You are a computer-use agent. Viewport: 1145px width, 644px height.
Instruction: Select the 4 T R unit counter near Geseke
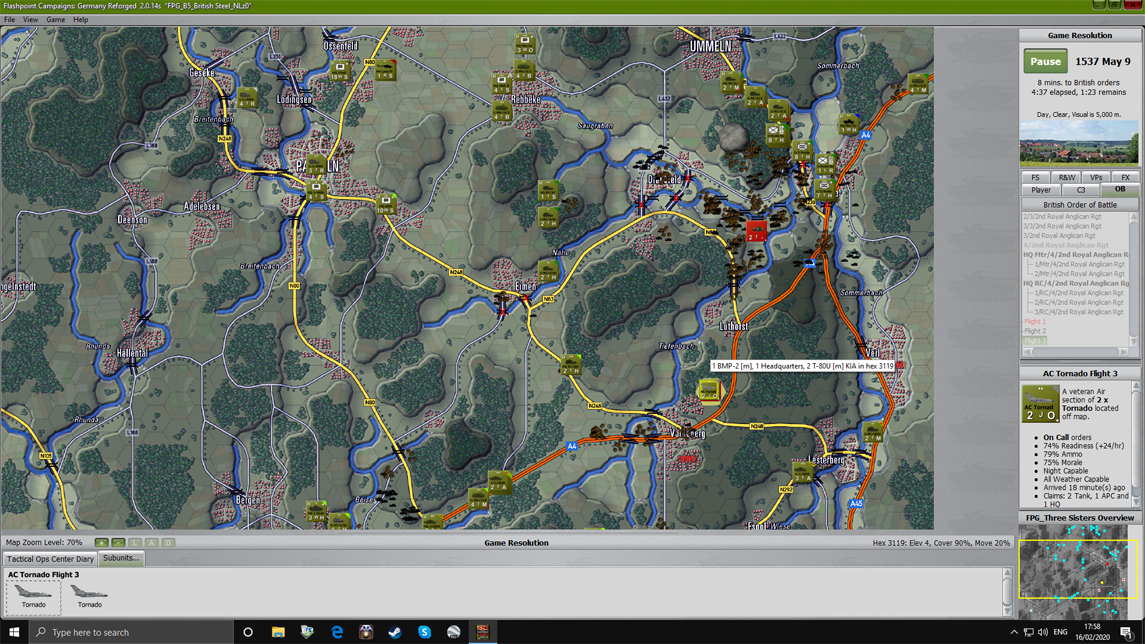click(247, 99)
